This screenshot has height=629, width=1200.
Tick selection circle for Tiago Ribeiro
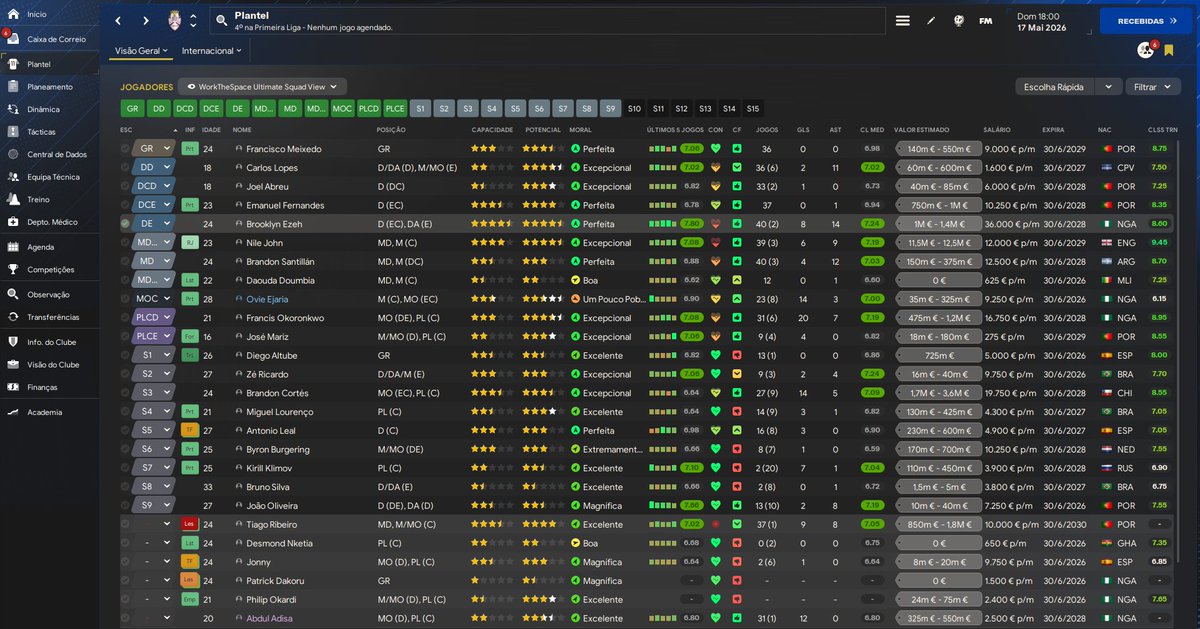[125, 524]
